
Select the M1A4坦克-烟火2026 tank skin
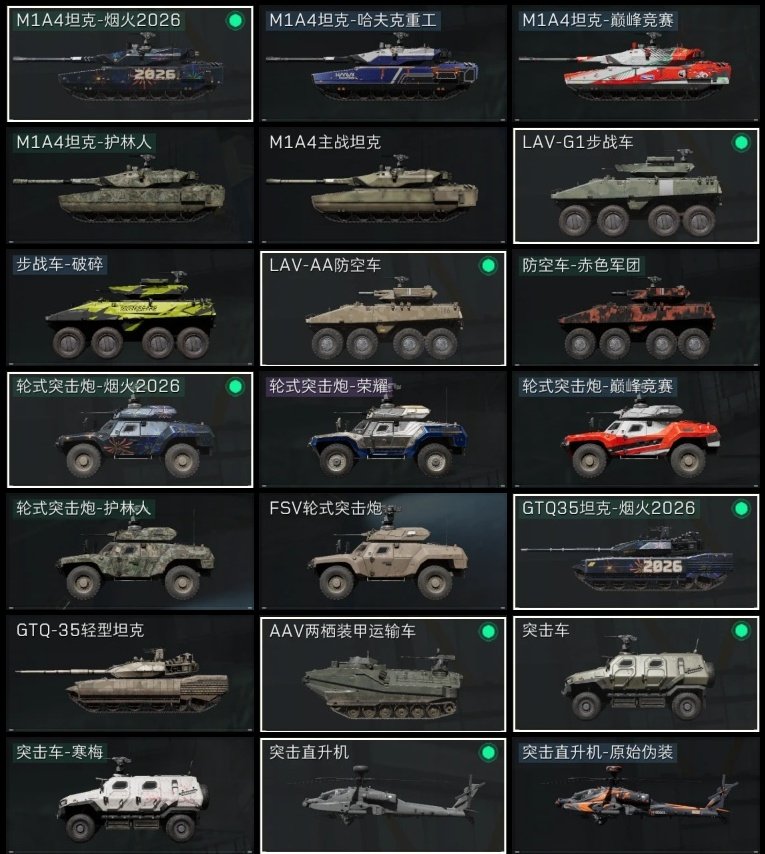[130, 64]
